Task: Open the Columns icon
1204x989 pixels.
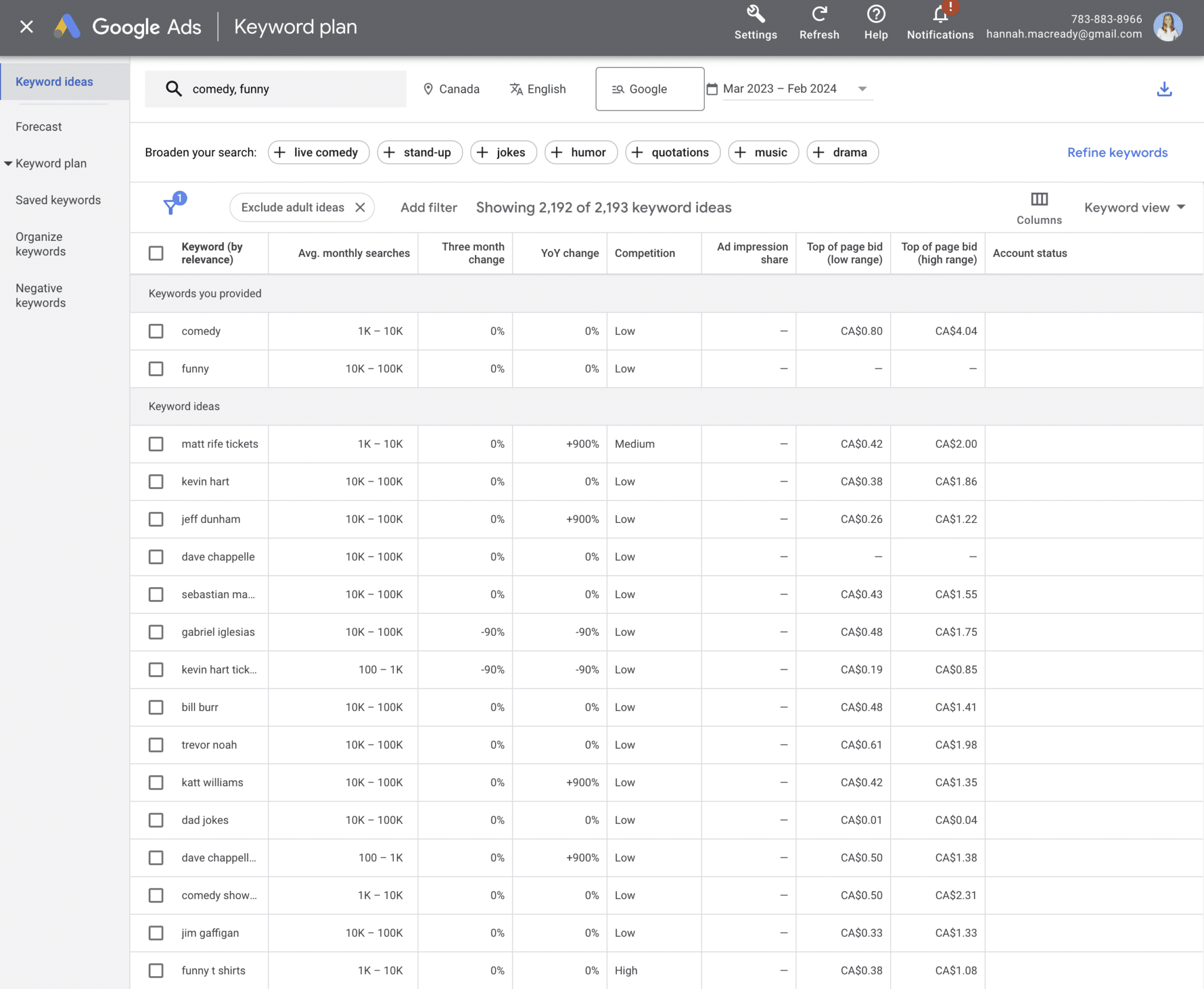Action: tap(1039, 200)
